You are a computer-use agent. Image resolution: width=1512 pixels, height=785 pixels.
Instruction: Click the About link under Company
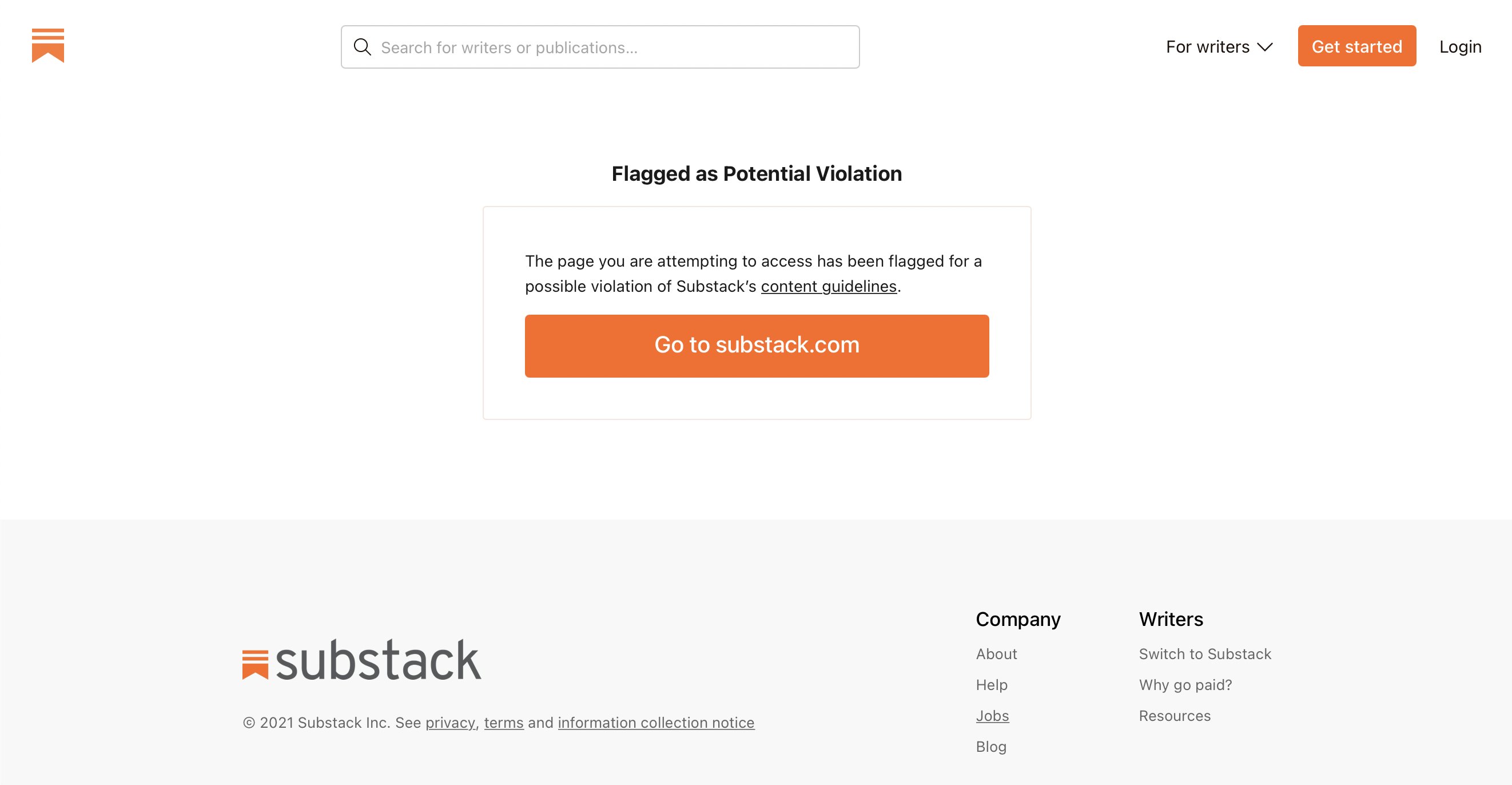click(996, 653)
